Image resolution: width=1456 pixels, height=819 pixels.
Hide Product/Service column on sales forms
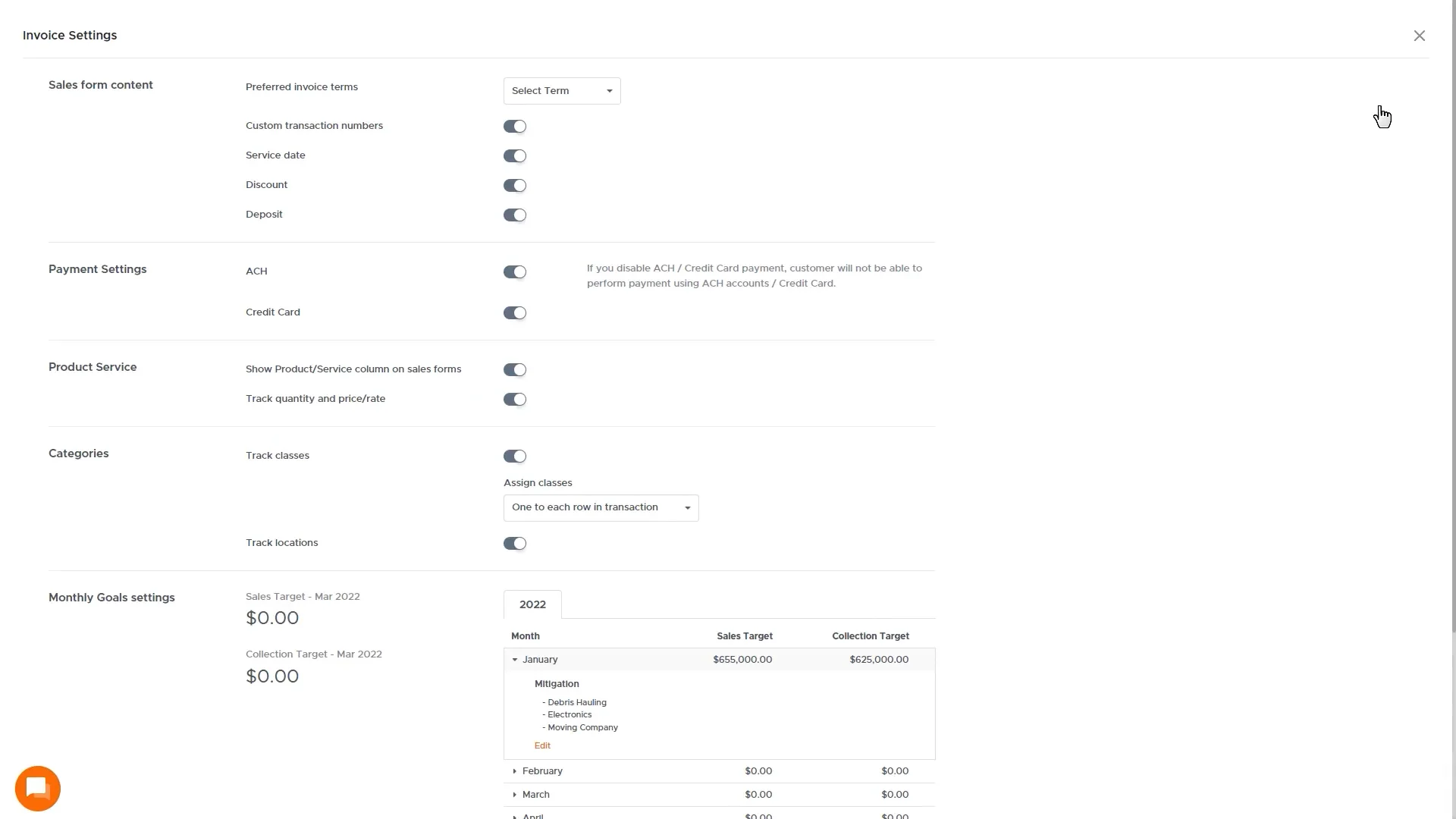click(514, 369)
